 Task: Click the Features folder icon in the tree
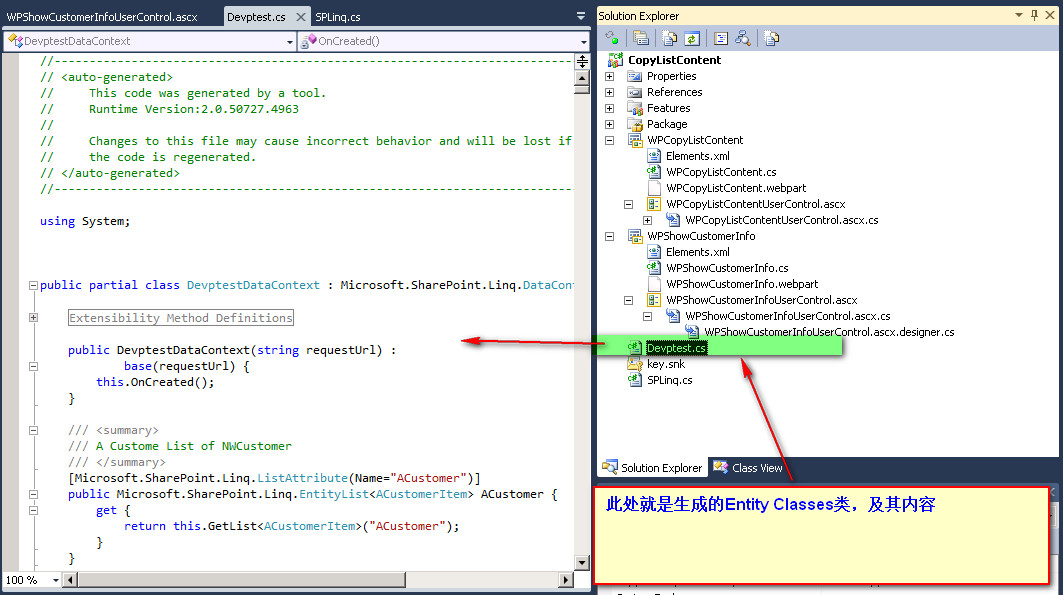pos(635,108)
